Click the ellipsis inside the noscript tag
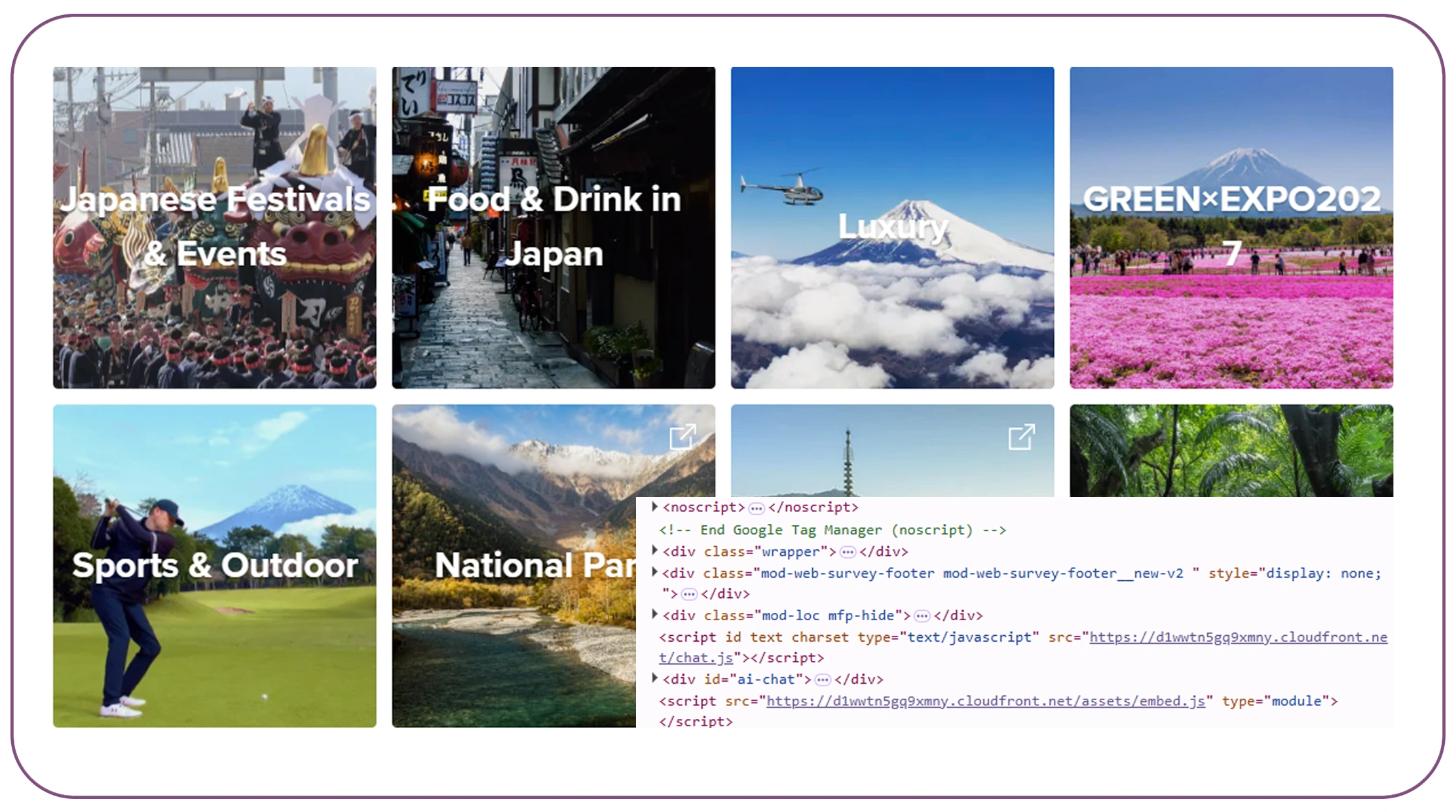Screen dimensions: 1456x812 [x=756, y=507]
